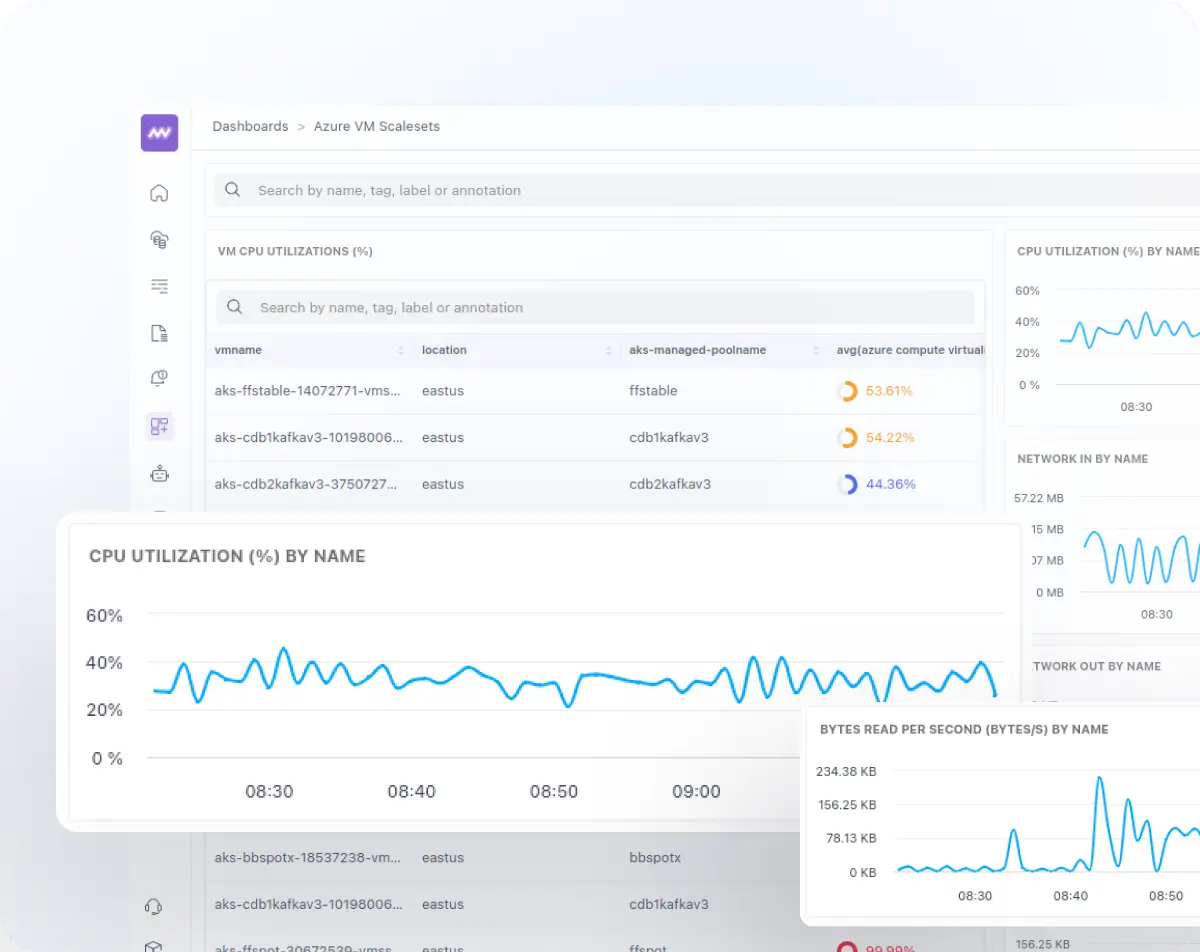Open the robot icon in the sidebar
The height and width of the screenshot is (952, 1200).
[159, 474]
